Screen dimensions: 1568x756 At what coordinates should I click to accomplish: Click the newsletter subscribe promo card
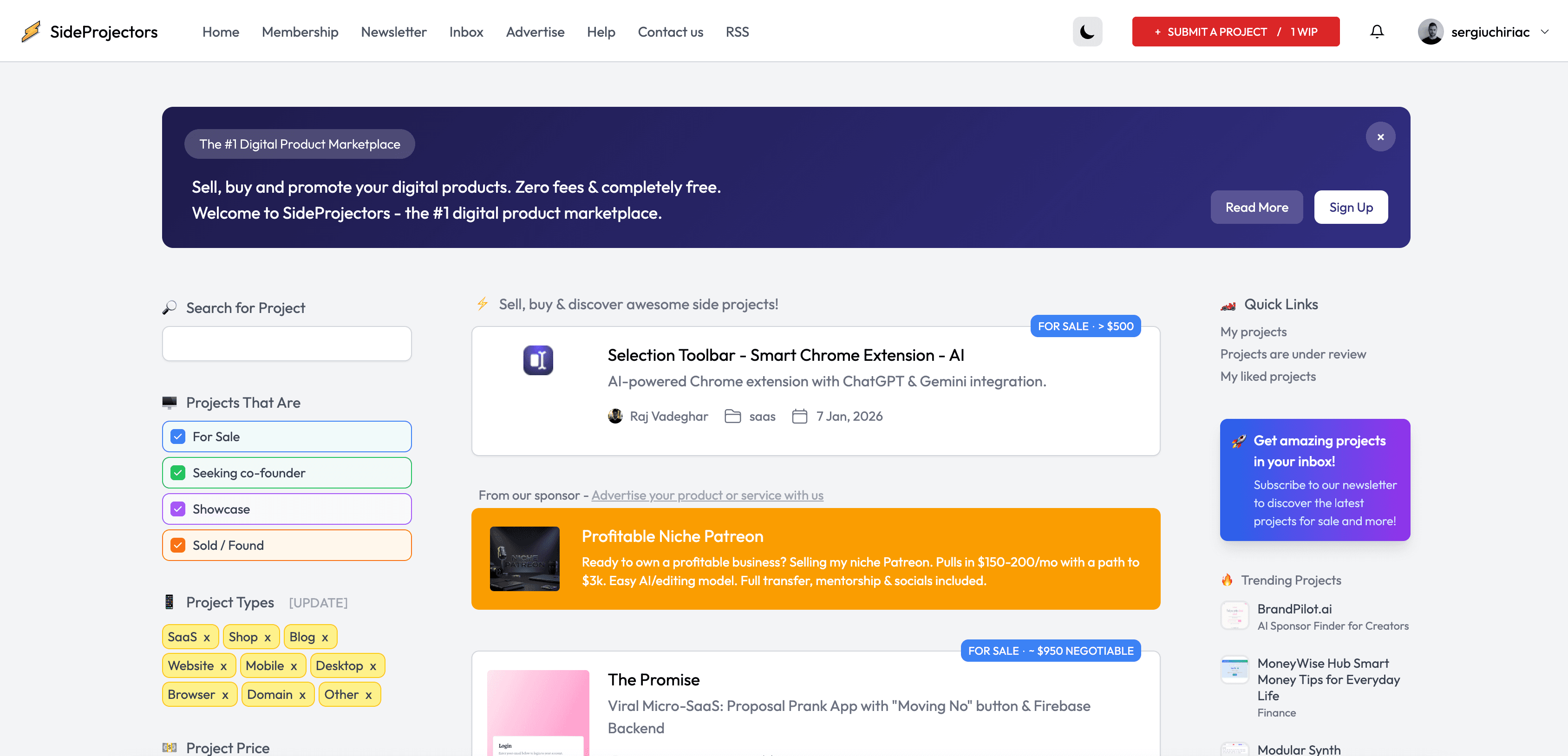pos(1315,480)
